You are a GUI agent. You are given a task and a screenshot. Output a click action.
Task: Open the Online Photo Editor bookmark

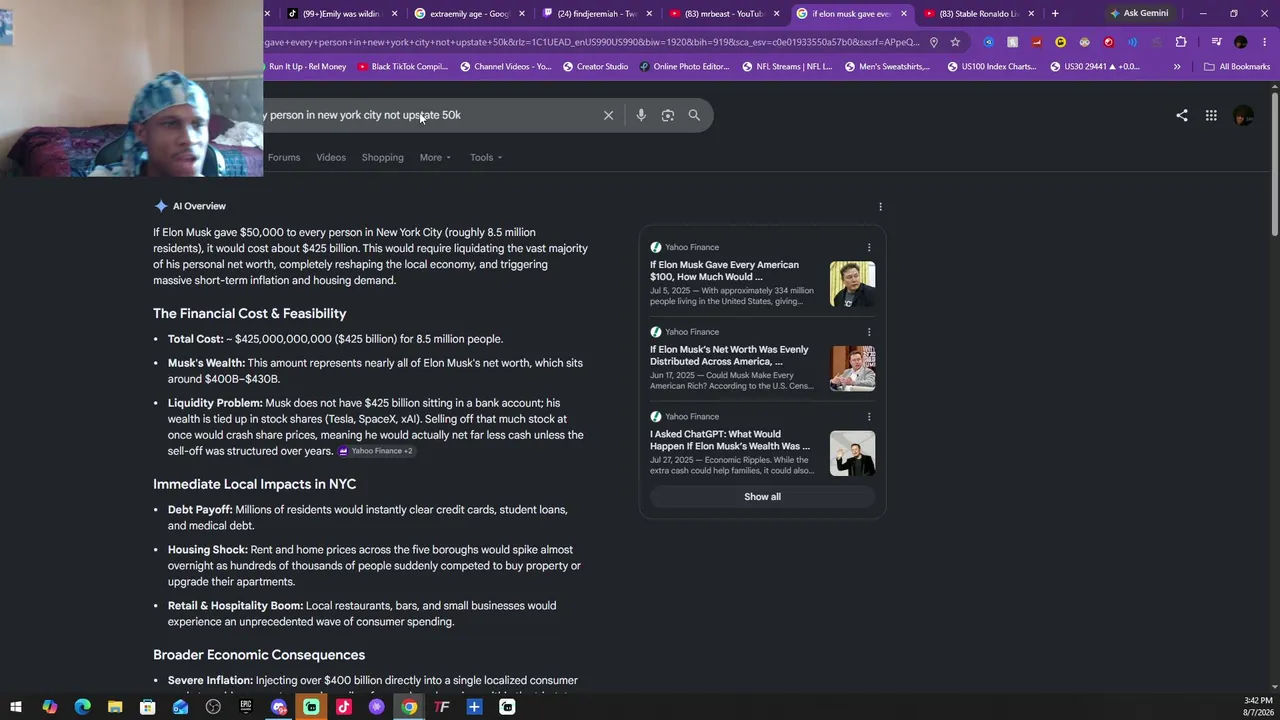[x=684, y=67]
